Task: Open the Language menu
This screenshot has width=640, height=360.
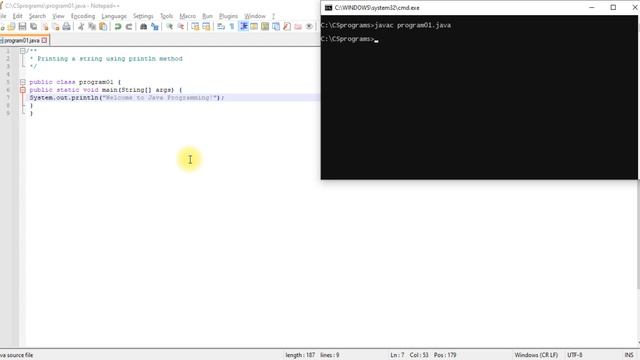Action: pyautogui.click(x=114, y=16)
